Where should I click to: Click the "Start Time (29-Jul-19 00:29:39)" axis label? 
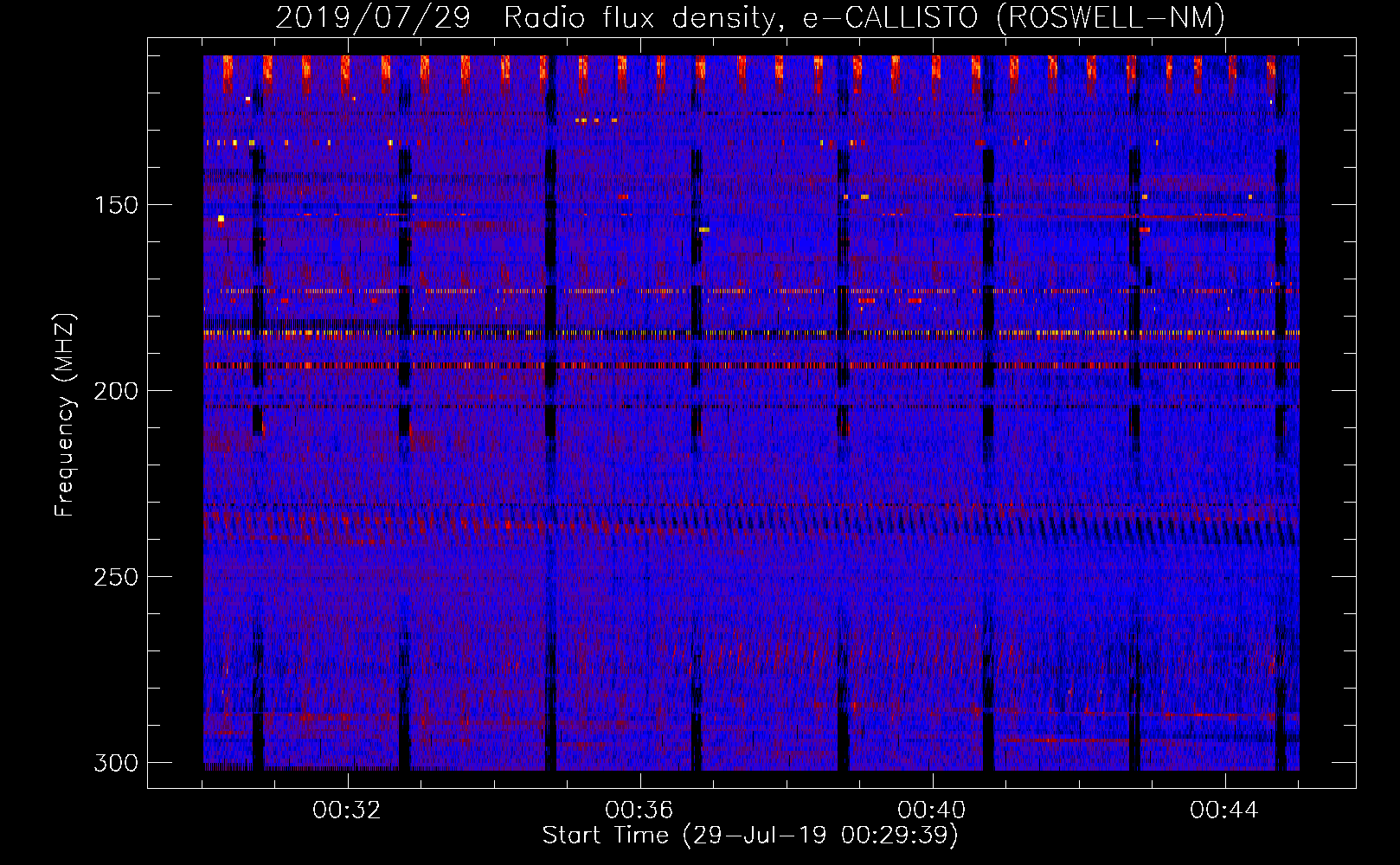pyautogui.click(x=750, y=836)
